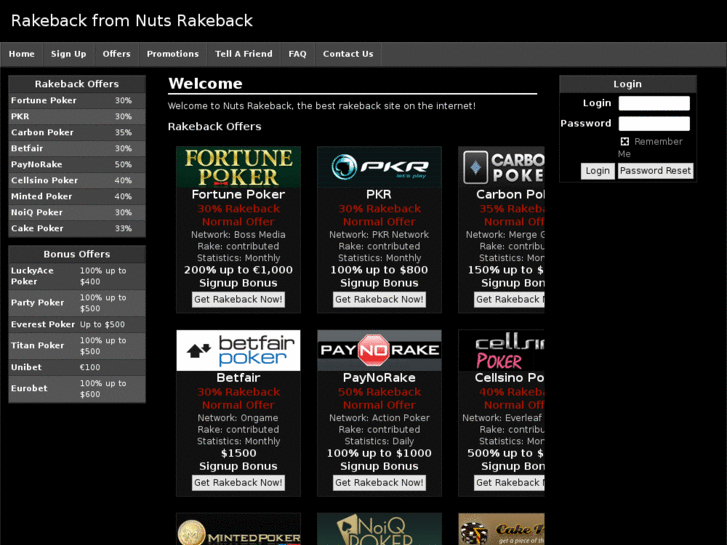
Task: Click the 'Rakeback from Nuts Rakeback' site title
Action: (132, 21)
